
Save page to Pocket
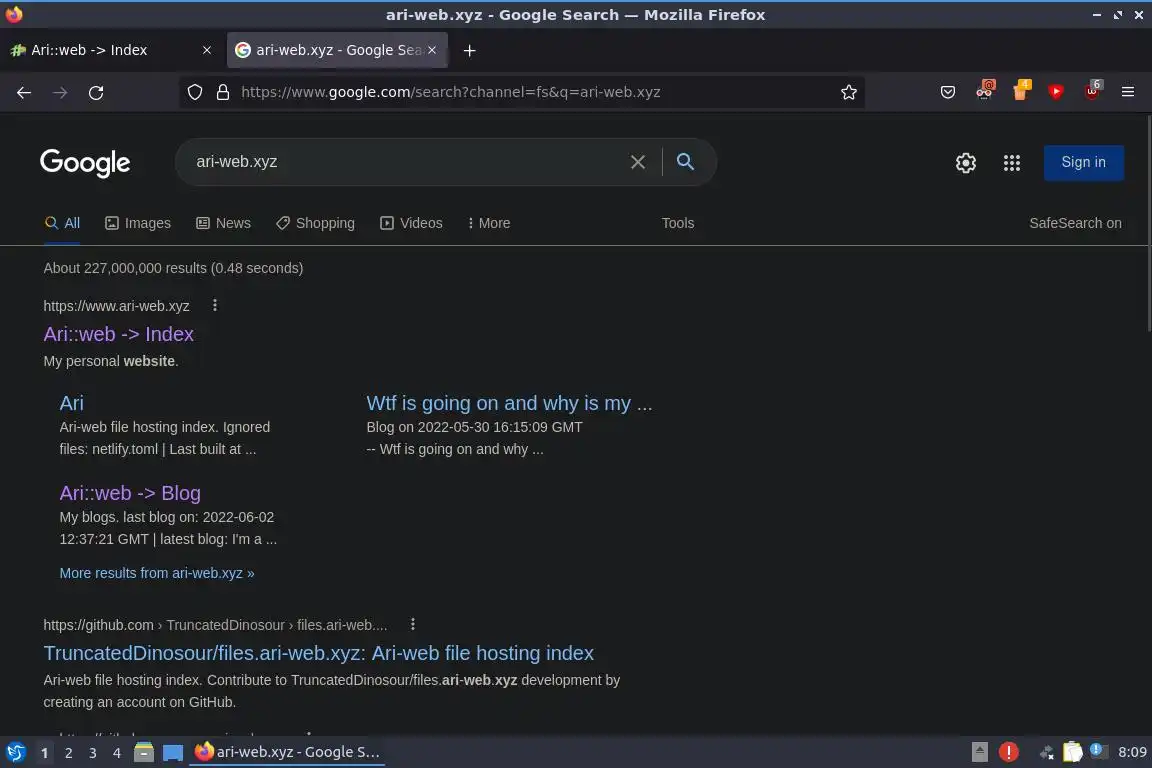coord(948,92)
